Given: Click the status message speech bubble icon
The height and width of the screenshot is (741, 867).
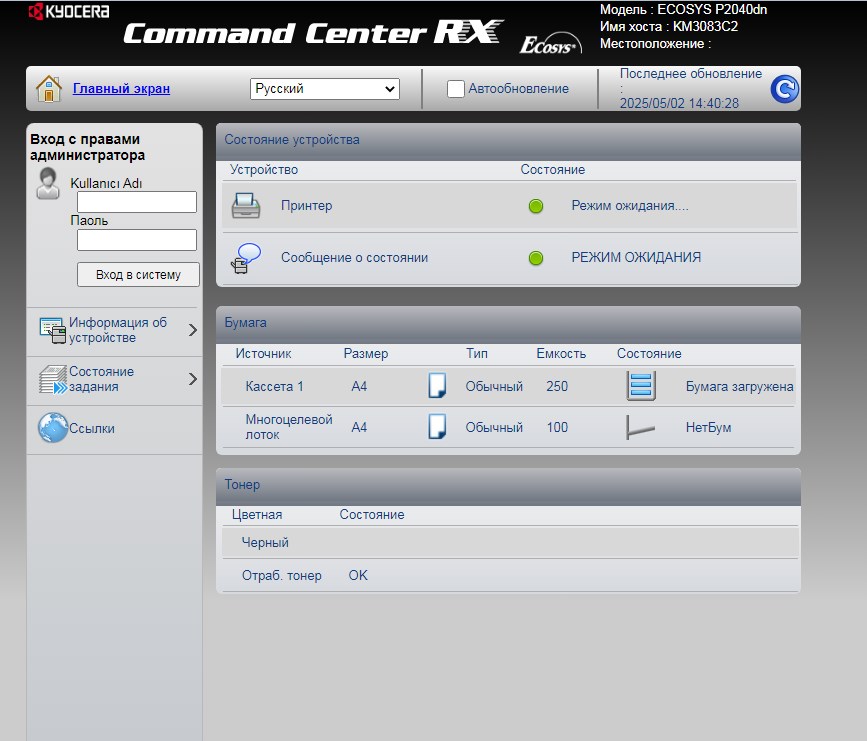Looking at the screenshot, I should coord(246,258).
